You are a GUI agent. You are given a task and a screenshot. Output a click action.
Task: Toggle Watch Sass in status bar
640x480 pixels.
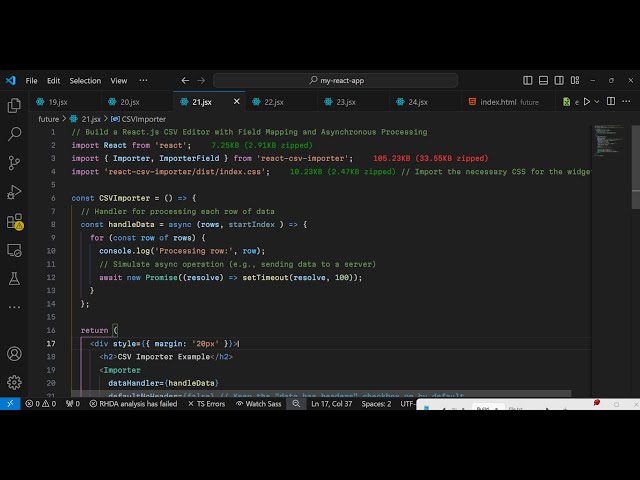[260, 404]
